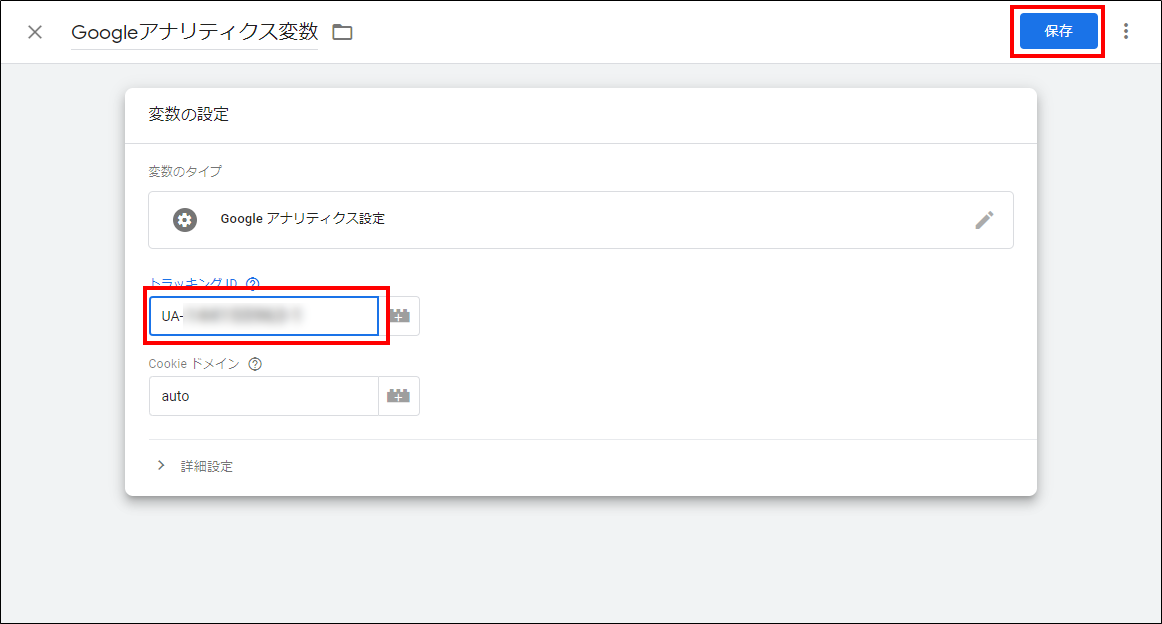Click the 変数の設定 section heading
This screenshot has height=624, width=1162.
(x=189, y=114)
